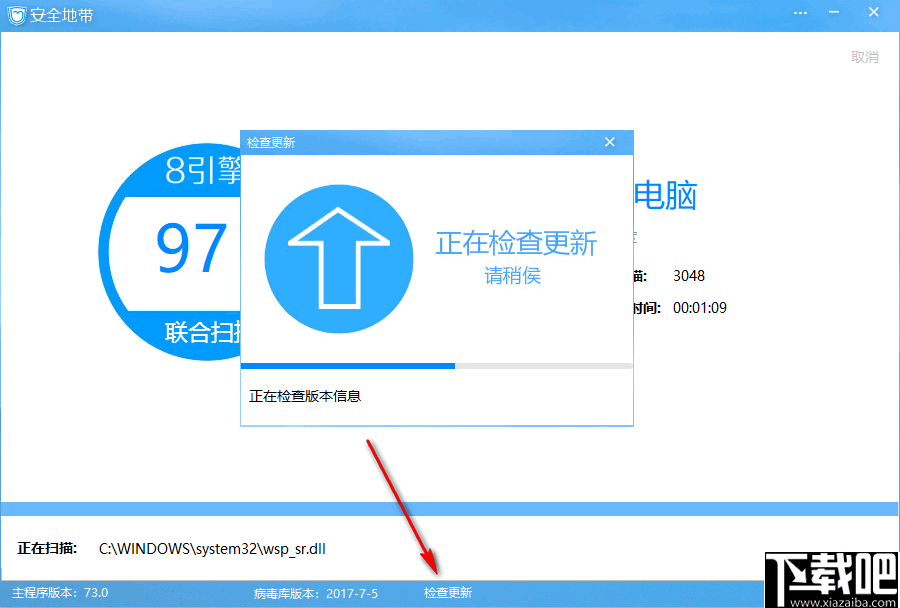Close the 检查更新 update dialog
The height and width of the screenshot is (608, 900).
610,142
